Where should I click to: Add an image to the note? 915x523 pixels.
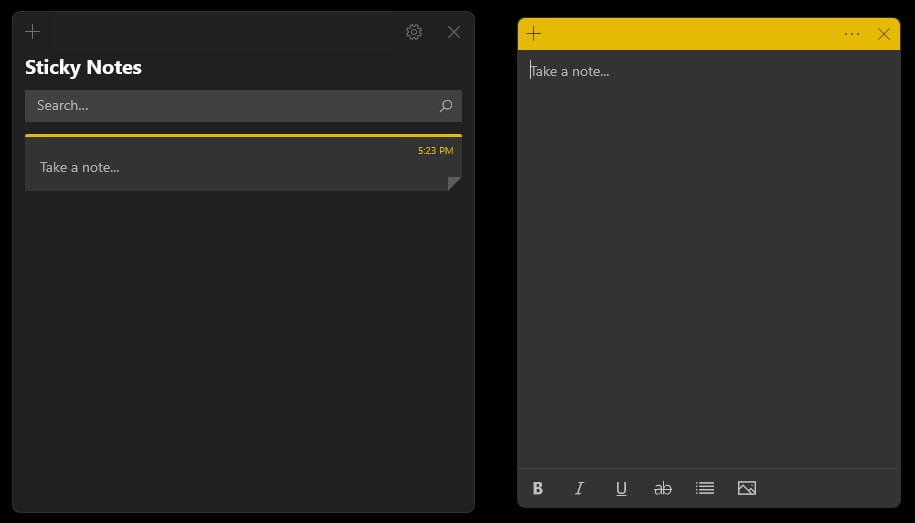pyautogui.click(x=746, y=487)
